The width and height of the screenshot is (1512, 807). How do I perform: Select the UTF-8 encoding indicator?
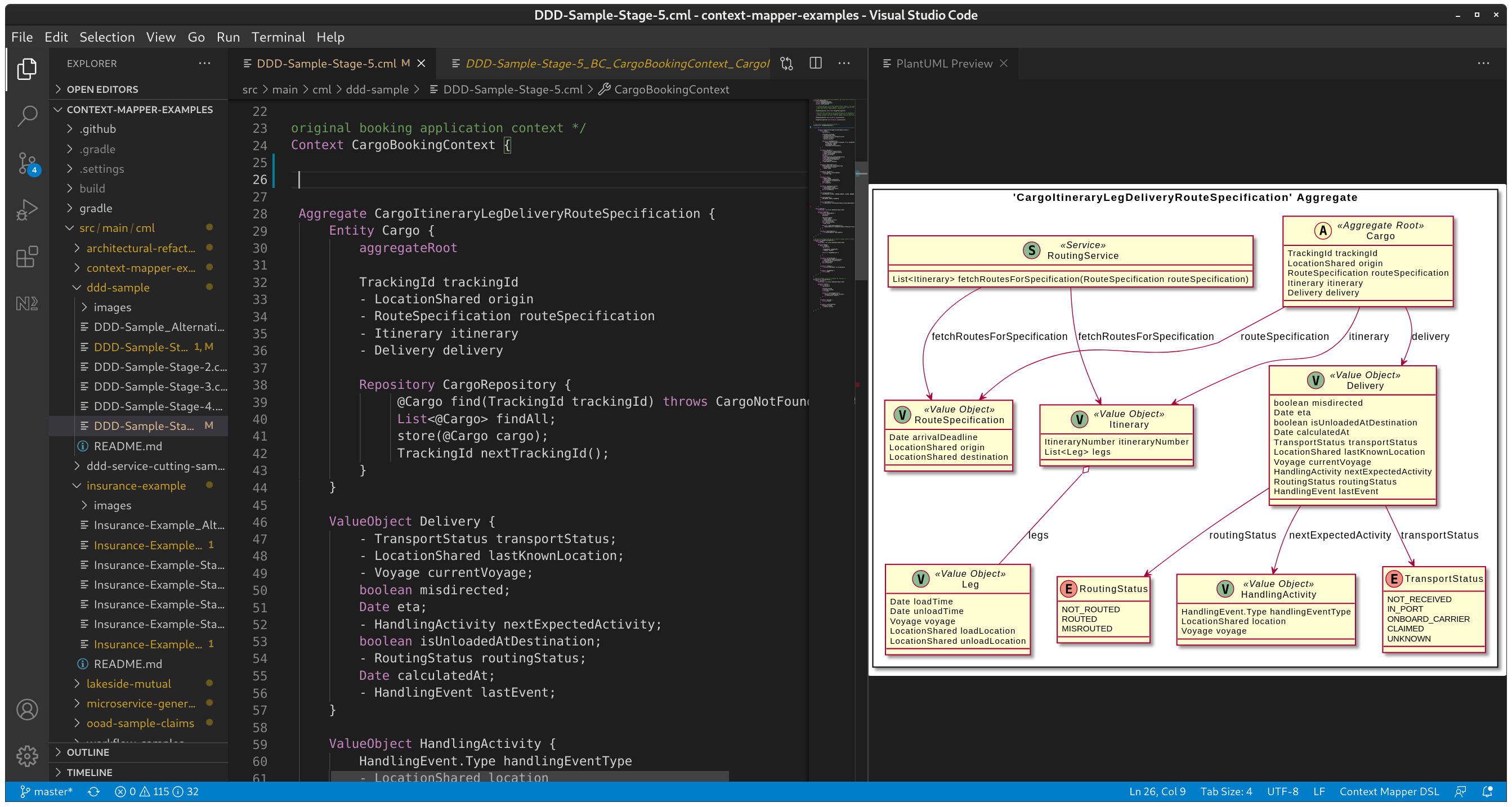[x=1282, y=791]
